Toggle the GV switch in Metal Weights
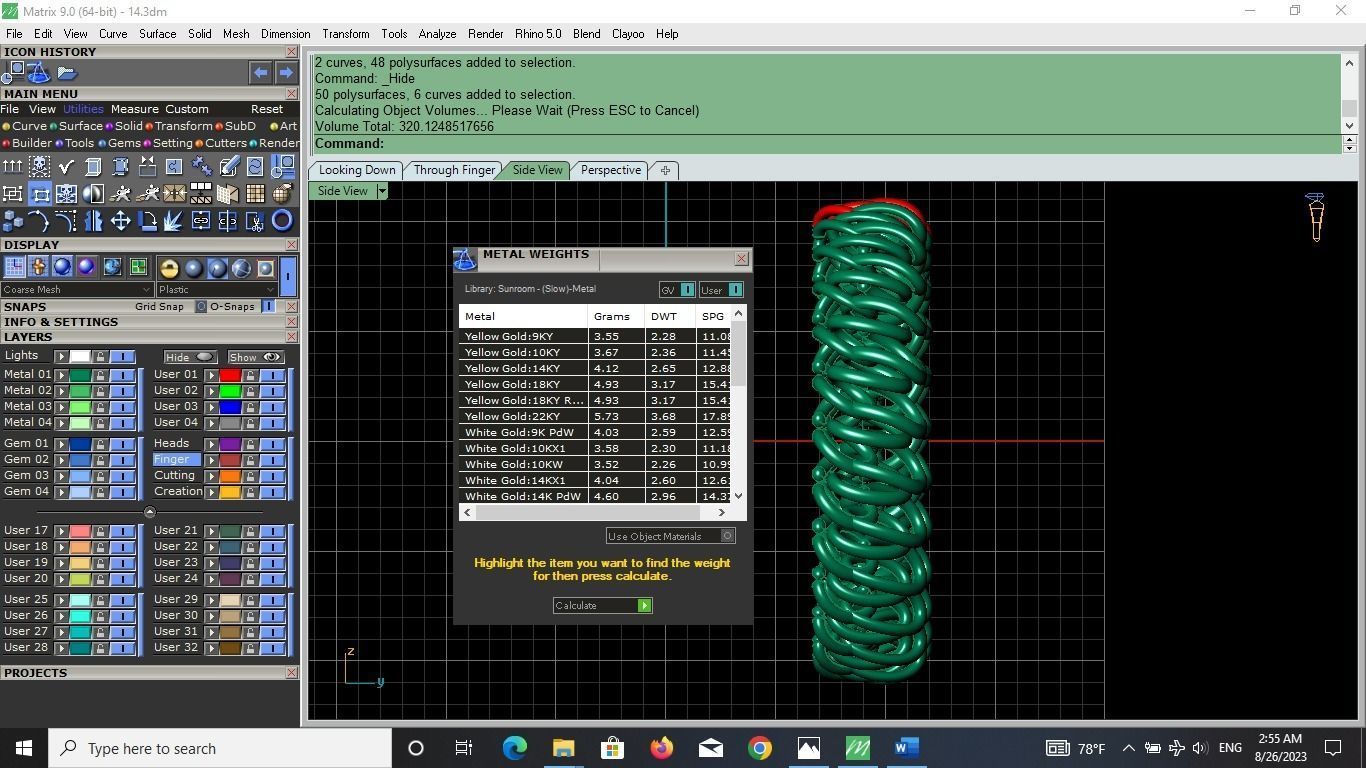 click(x=687, y=290)
